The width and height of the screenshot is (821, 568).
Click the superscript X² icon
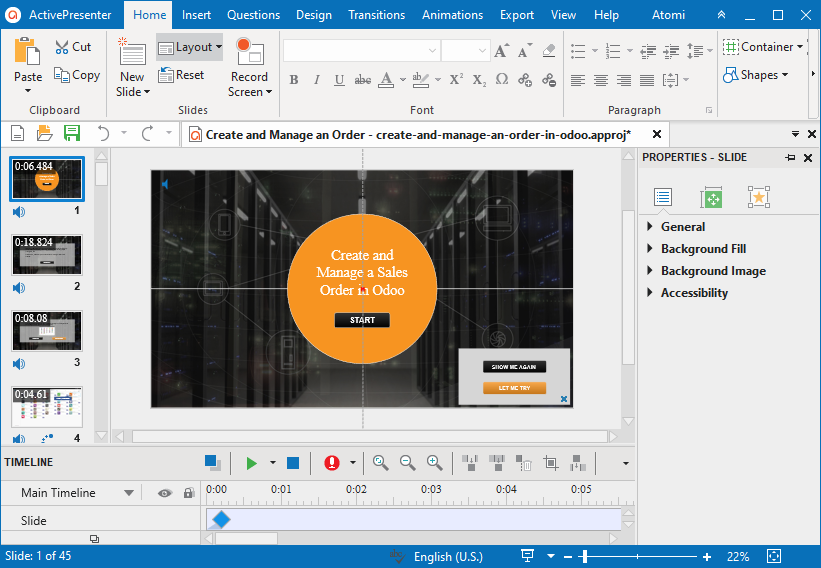(456, 80)
